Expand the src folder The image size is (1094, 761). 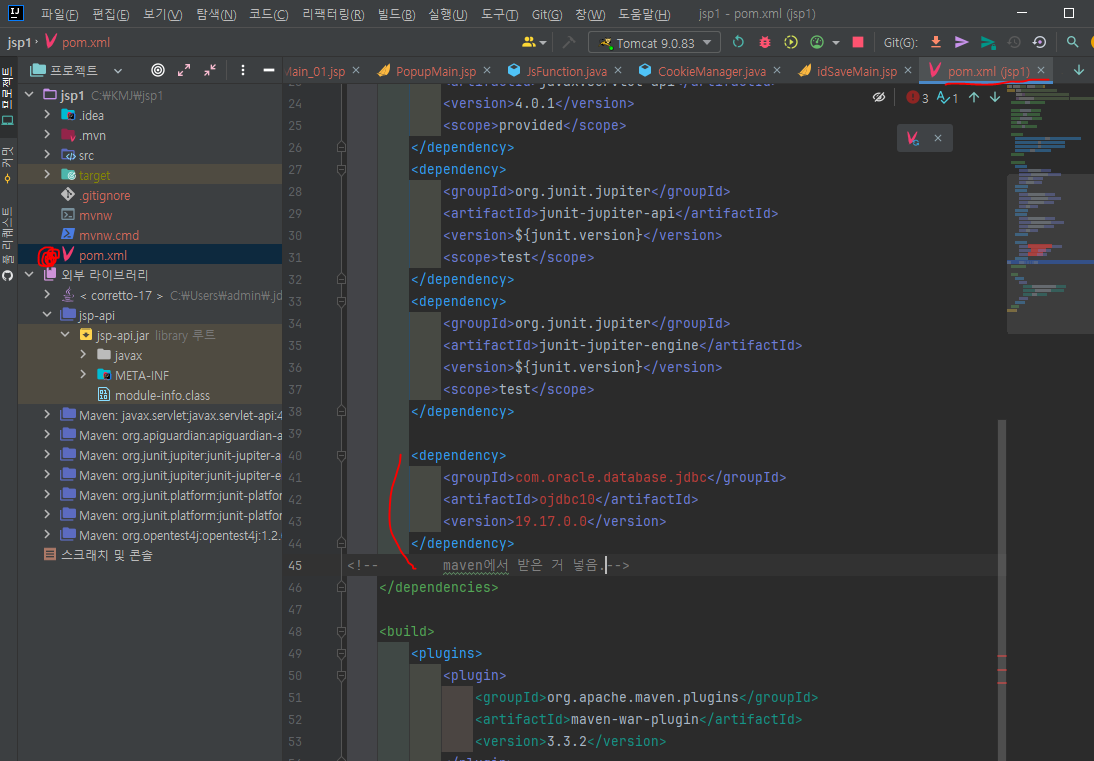click(x=47, y=155)
